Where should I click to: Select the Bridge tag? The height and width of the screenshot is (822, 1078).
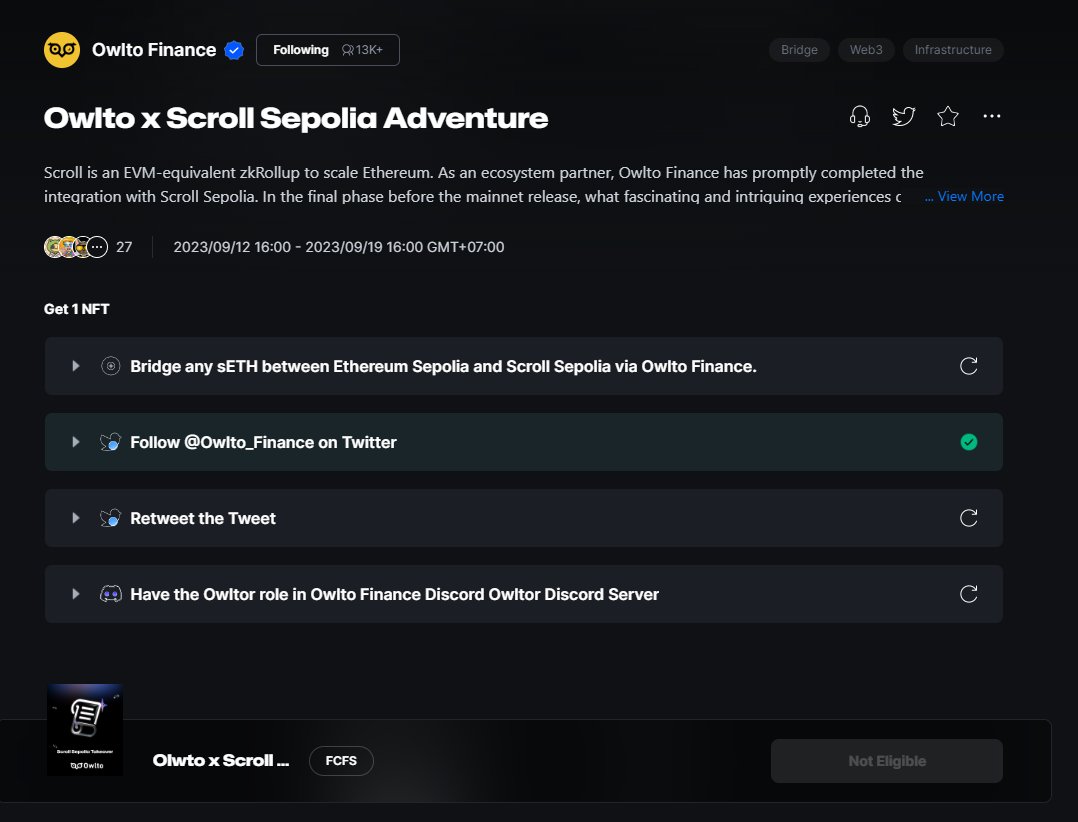(x=799, y=50)
